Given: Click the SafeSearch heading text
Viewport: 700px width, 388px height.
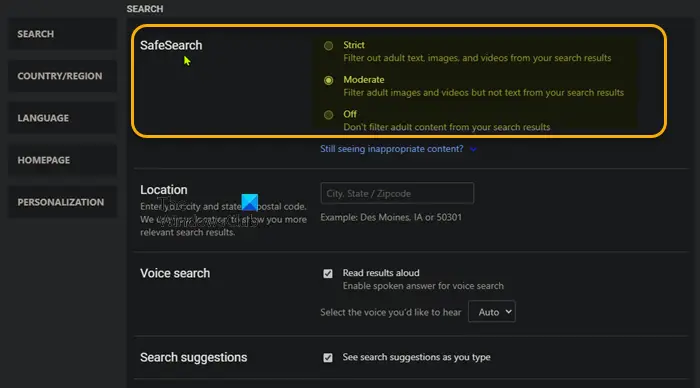Looking at the screenshot, I should pos(171,46).
